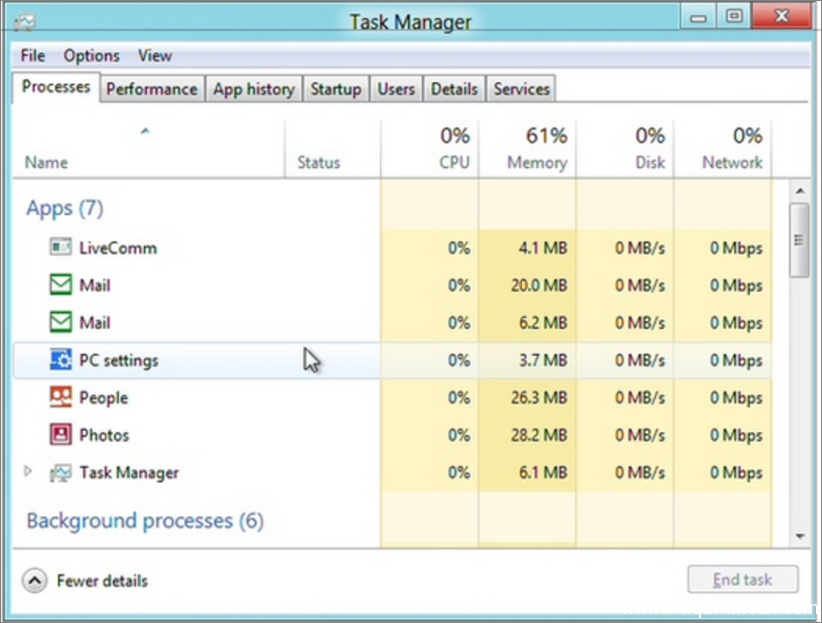Open the Options menu
This screenshot has width=822, height=623.
click(x=91, y=56)
